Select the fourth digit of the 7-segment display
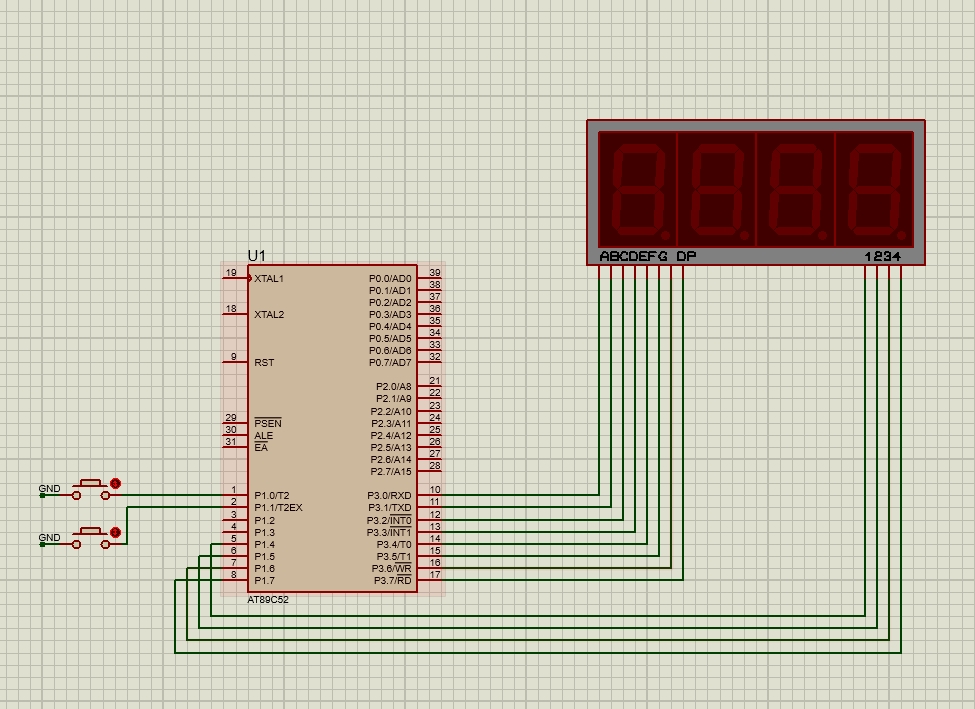The width and height of the screenshot is (975, 709). tap(874, 189)
